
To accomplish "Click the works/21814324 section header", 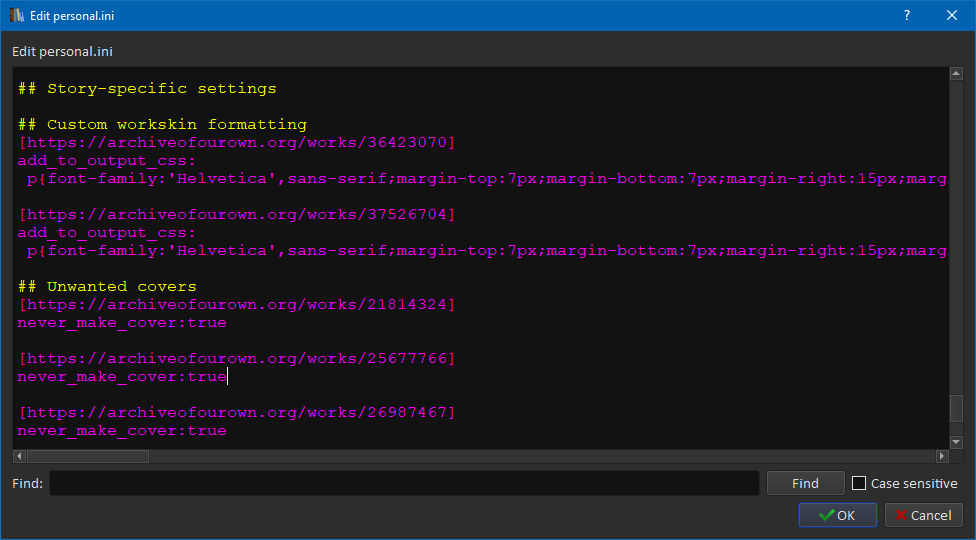I will (x=237, y=305).
